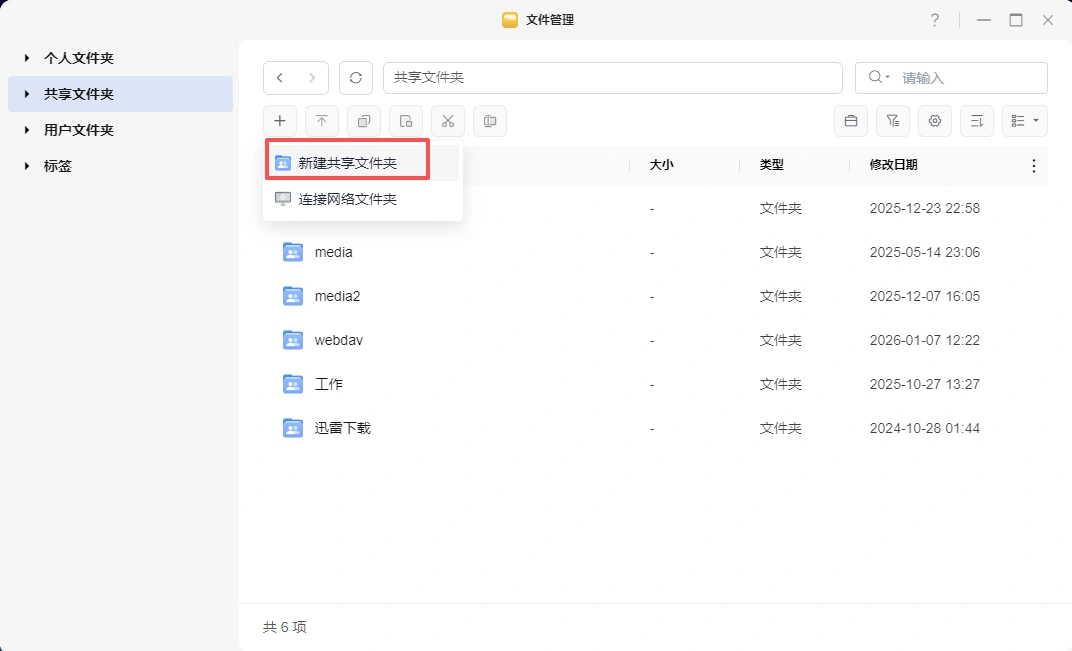1072x651 pixels.
Task: Select 连接网络文件夹 from the menu
Action: (x=347, y=198)
